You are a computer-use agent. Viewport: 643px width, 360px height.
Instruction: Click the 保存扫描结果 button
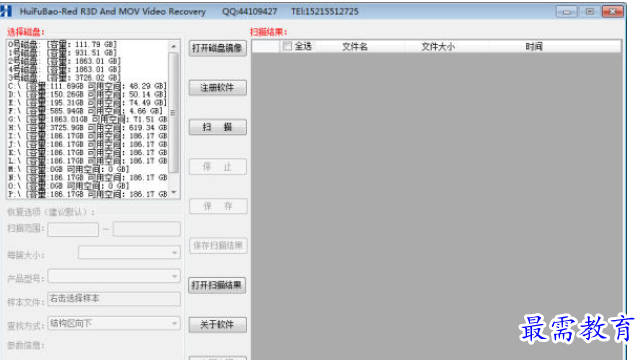click(218, 246)
